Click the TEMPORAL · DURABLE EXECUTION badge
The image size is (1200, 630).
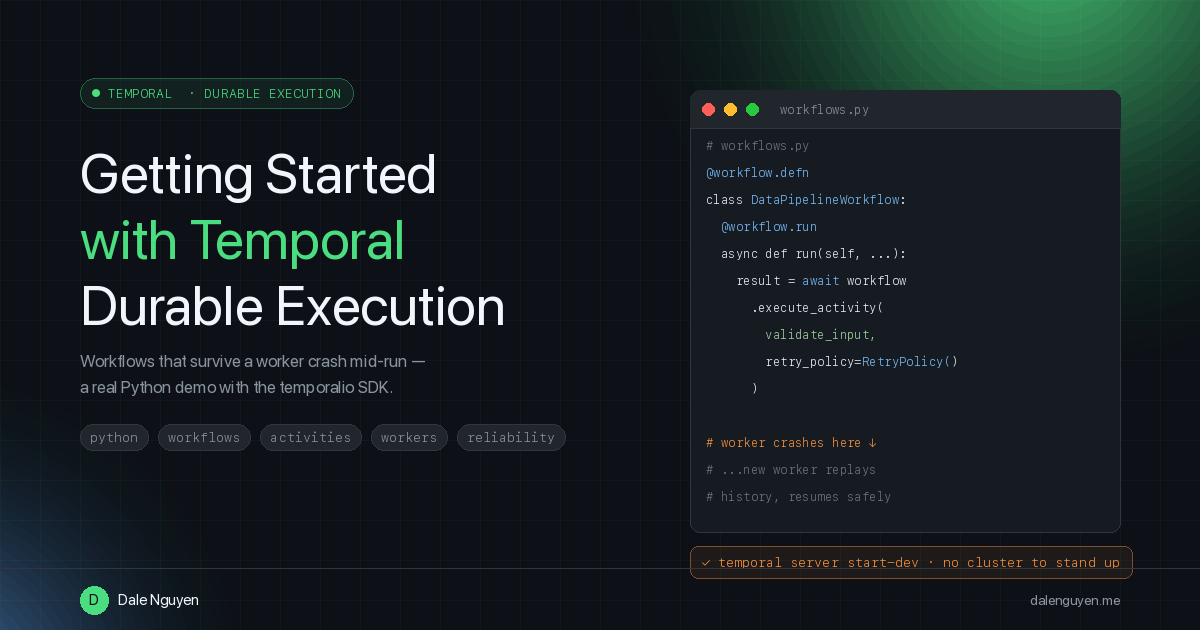[x=217, y=93]
